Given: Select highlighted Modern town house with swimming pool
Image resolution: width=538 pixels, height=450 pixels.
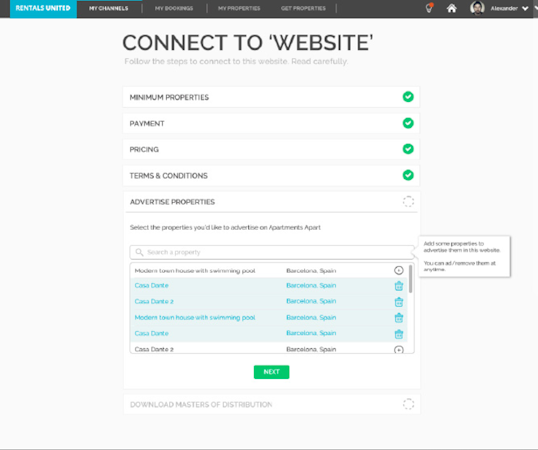Looking at the screenshot, I should tap(195, 318).
